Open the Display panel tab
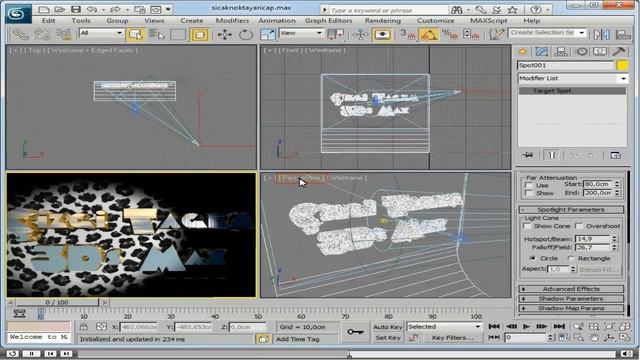Screen dimensions: 640x360 [600, 52]
